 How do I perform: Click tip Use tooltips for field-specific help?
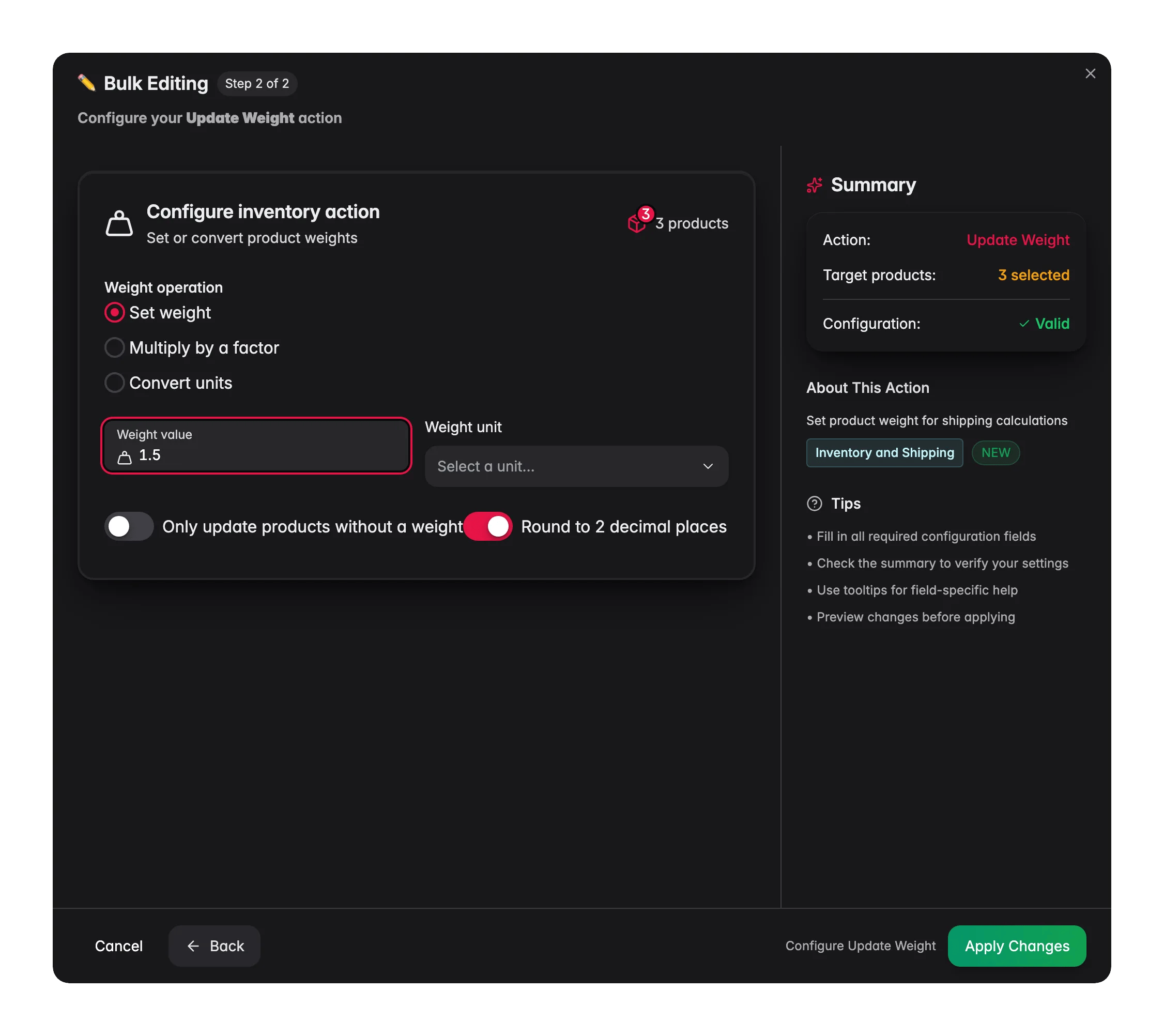click(x=917, y=590)
